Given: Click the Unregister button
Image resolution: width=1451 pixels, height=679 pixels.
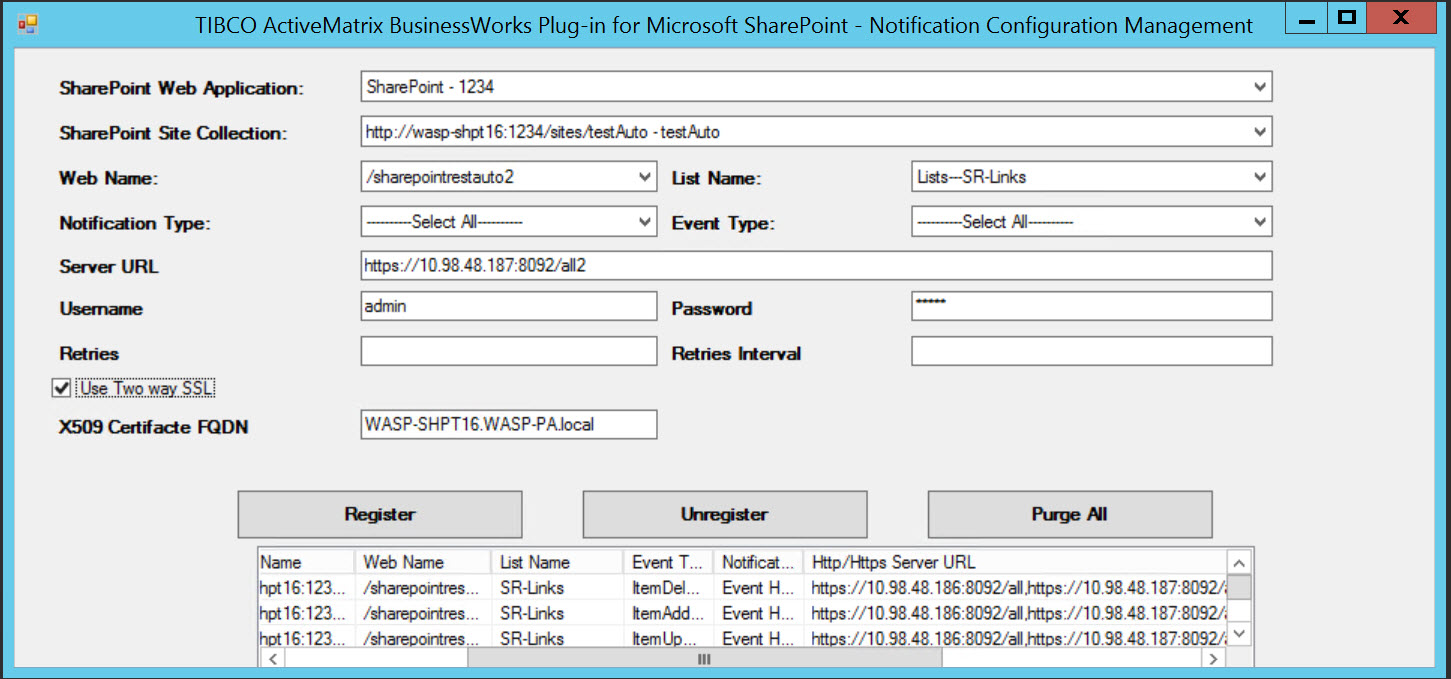Looking at the screenshot, I should pos(724,514).
